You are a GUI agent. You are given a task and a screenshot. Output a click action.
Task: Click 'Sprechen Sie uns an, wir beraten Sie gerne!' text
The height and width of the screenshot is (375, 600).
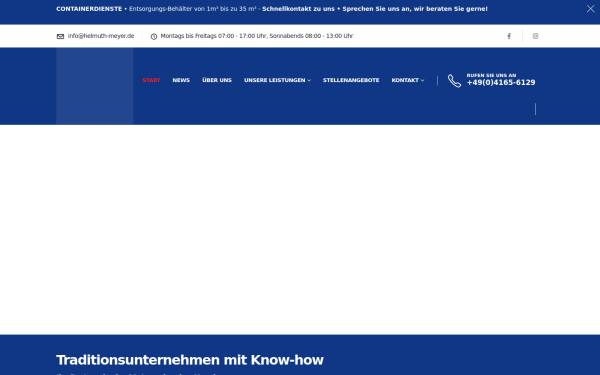pyautogui.click(x=415, y=9)
